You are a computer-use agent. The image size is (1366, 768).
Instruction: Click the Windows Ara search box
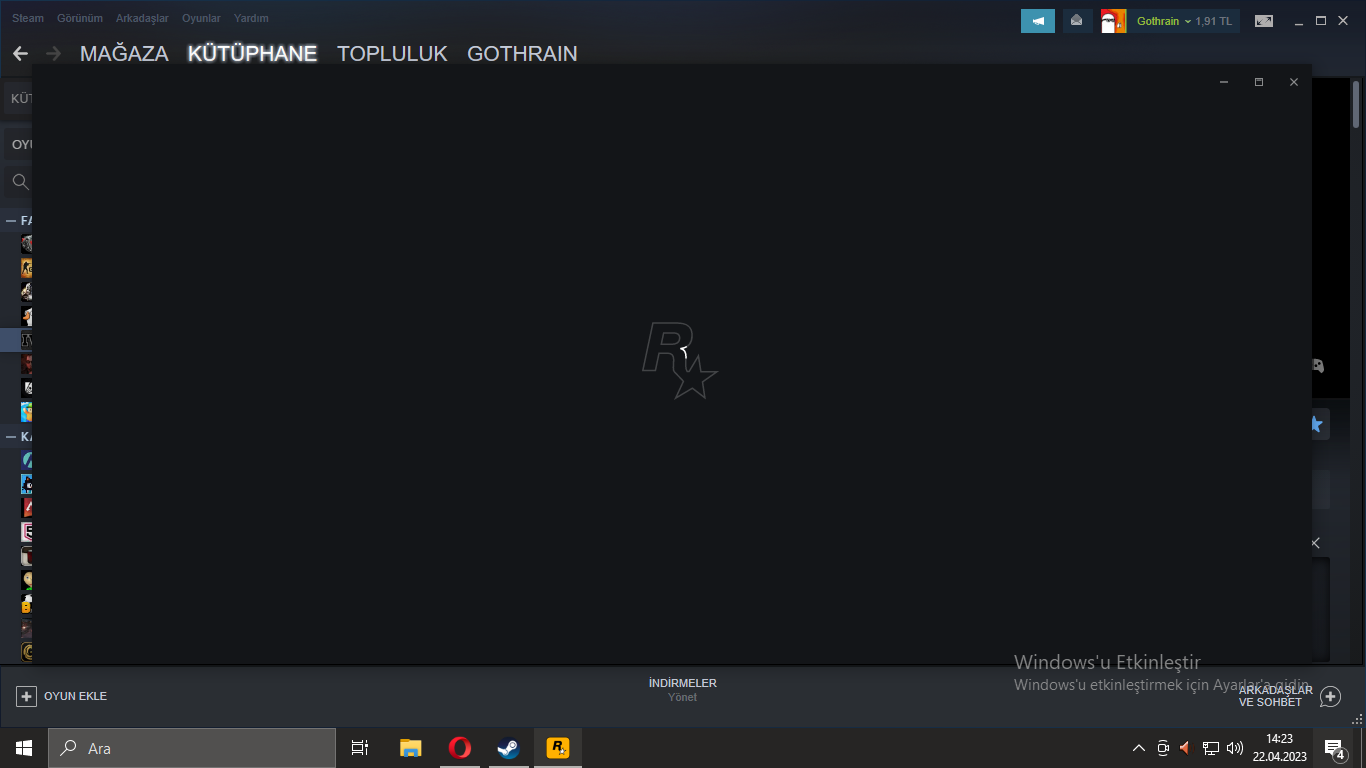[x=192, y=748]
